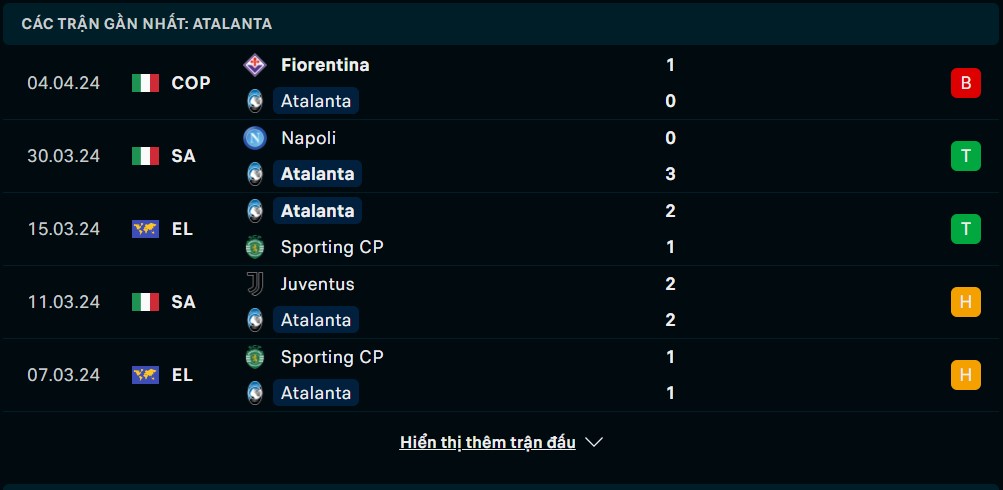Open the Fiorentina team name link
1003x490 pixels.
325,65
